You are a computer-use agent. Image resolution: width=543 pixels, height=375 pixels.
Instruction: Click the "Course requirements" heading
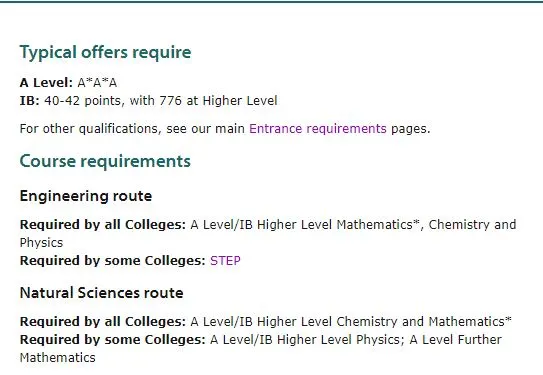105,161
